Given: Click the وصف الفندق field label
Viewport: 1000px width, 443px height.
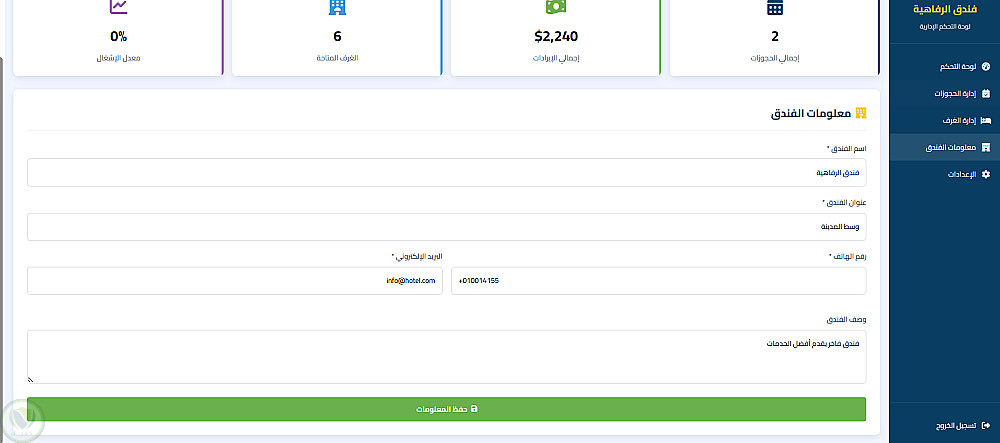Looking at the screenshot, I should tap(846, 319).
